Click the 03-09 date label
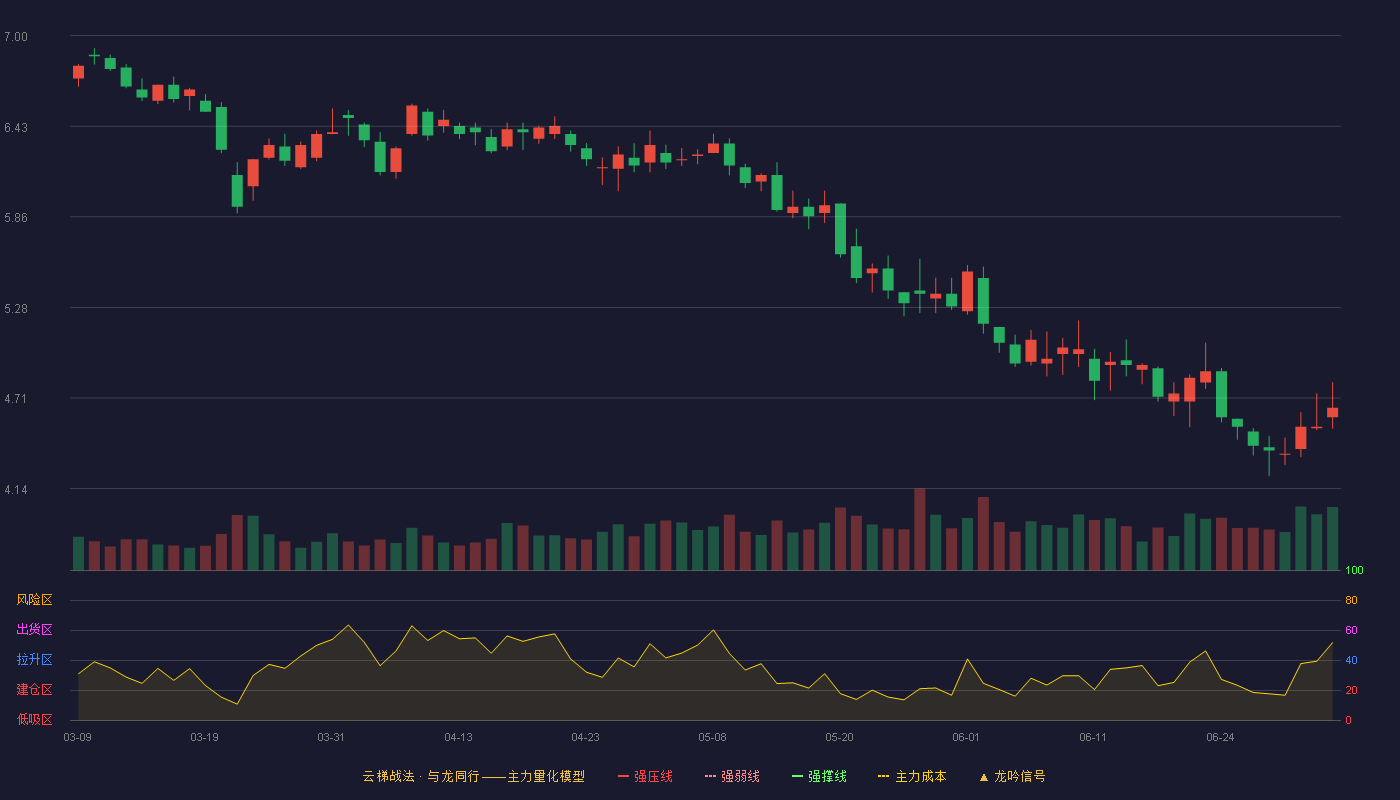1400x800 pixels. 78,737
